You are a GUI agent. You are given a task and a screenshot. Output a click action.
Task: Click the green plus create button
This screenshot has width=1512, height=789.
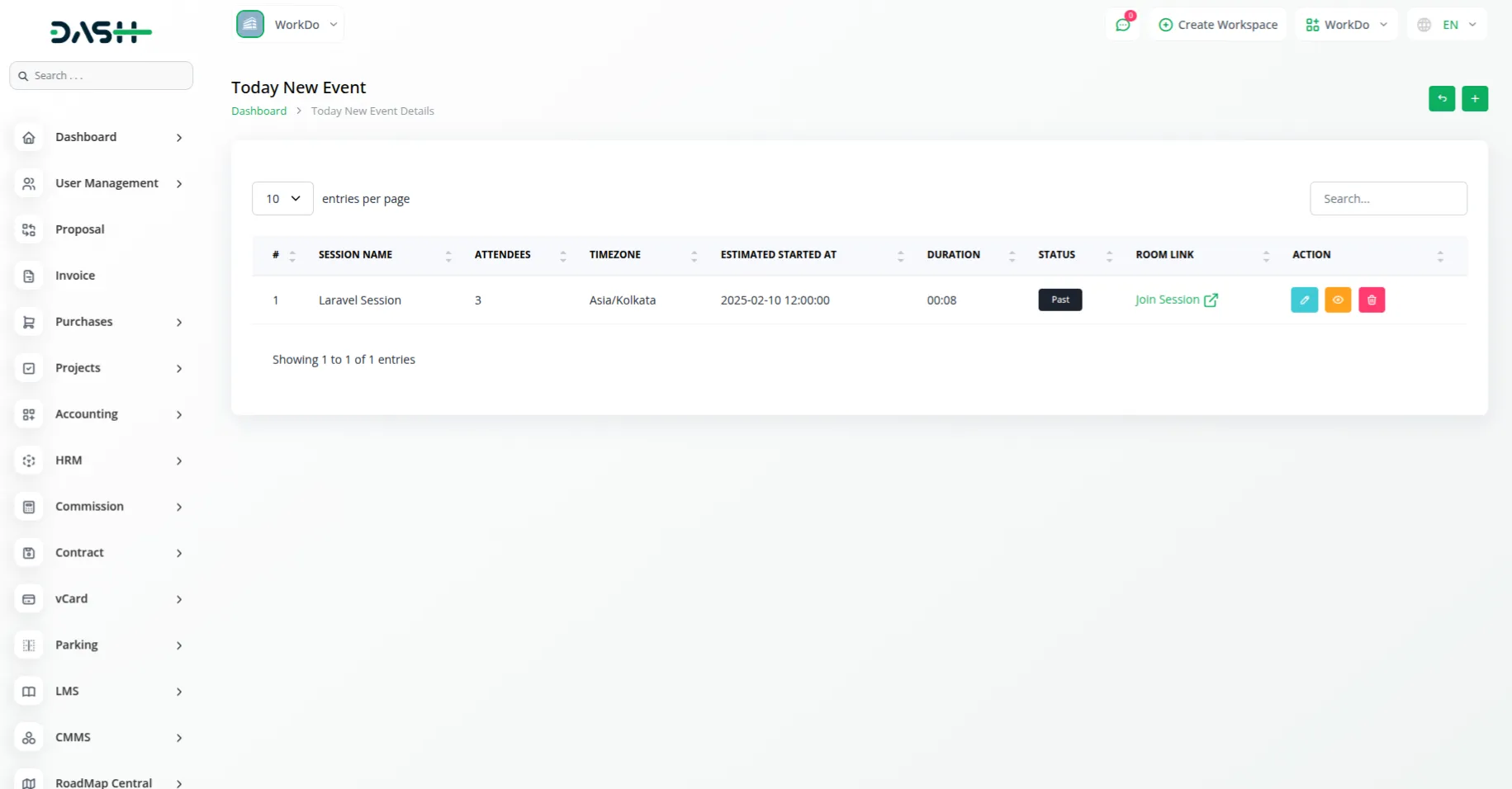click(1475, 98)
